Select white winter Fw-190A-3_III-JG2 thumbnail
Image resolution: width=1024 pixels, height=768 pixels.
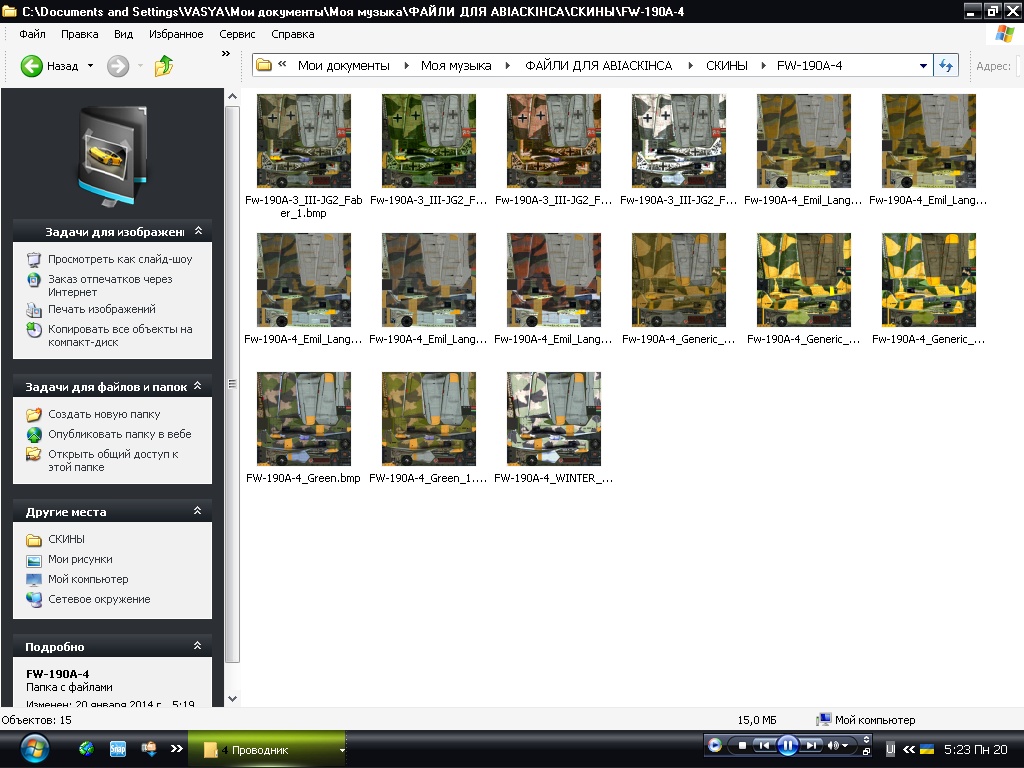point(679,141)
